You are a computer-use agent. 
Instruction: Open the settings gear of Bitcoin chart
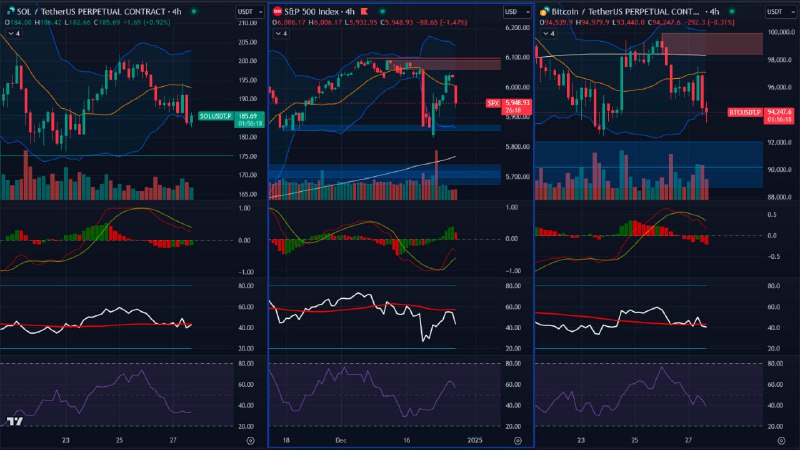(781, 440)
